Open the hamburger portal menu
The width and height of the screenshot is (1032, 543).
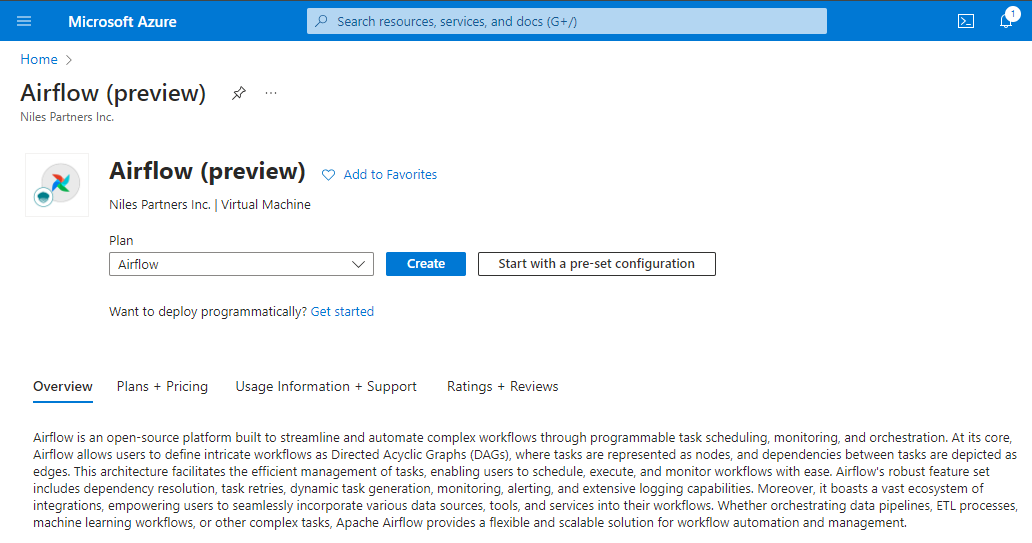coord(24,21)
